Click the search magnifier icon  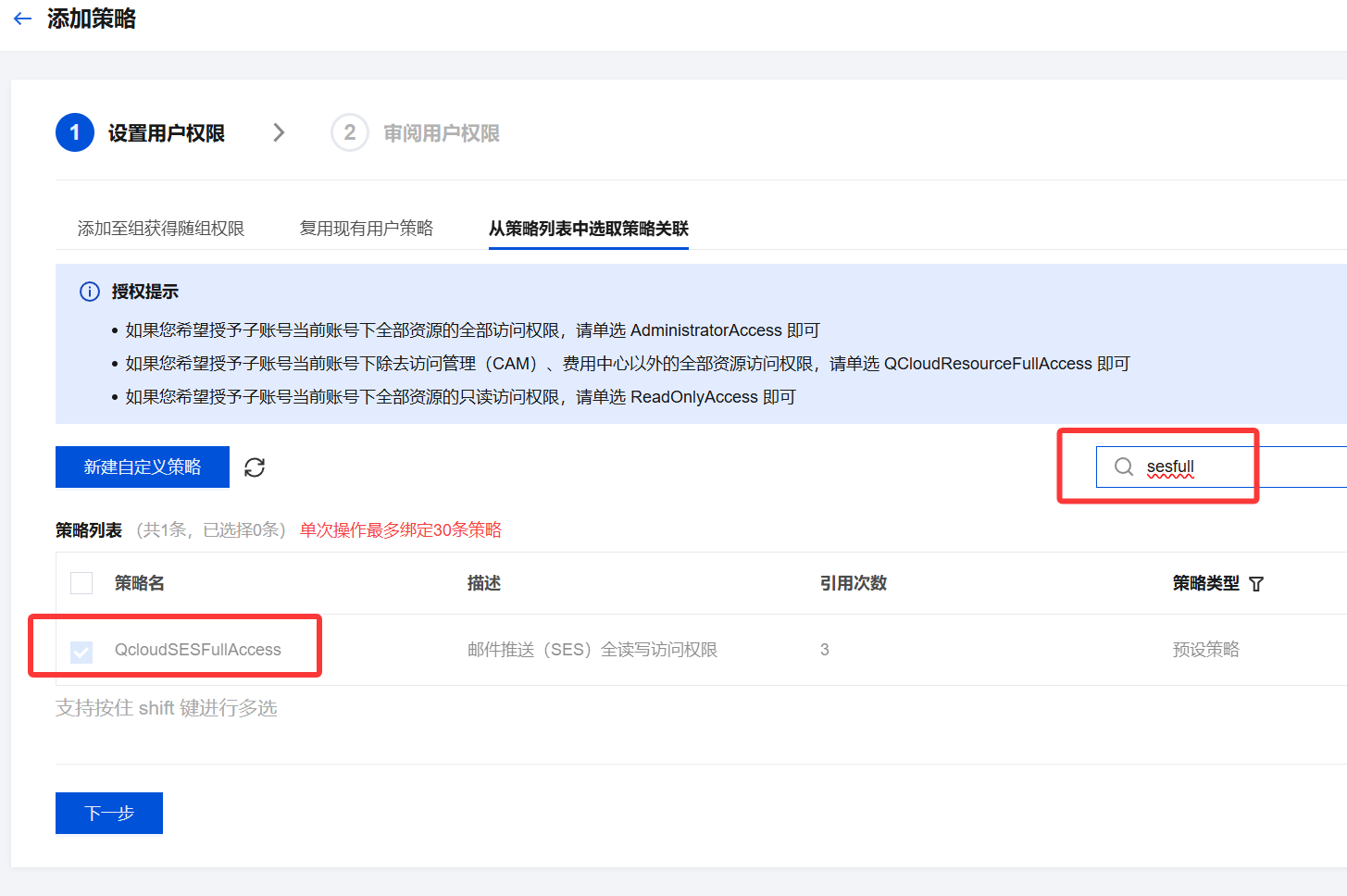[1124, 467]
